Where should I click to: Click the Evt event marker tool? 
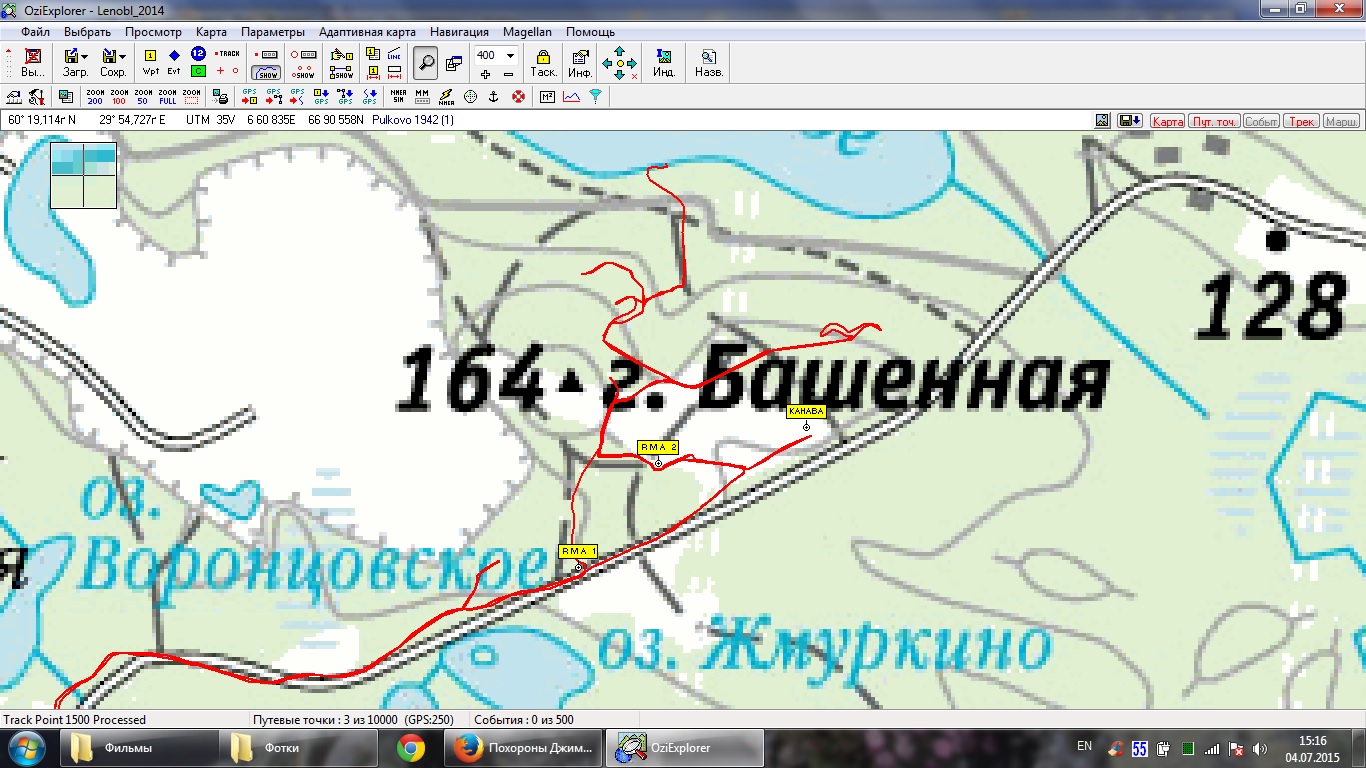(x=174, y=62)
